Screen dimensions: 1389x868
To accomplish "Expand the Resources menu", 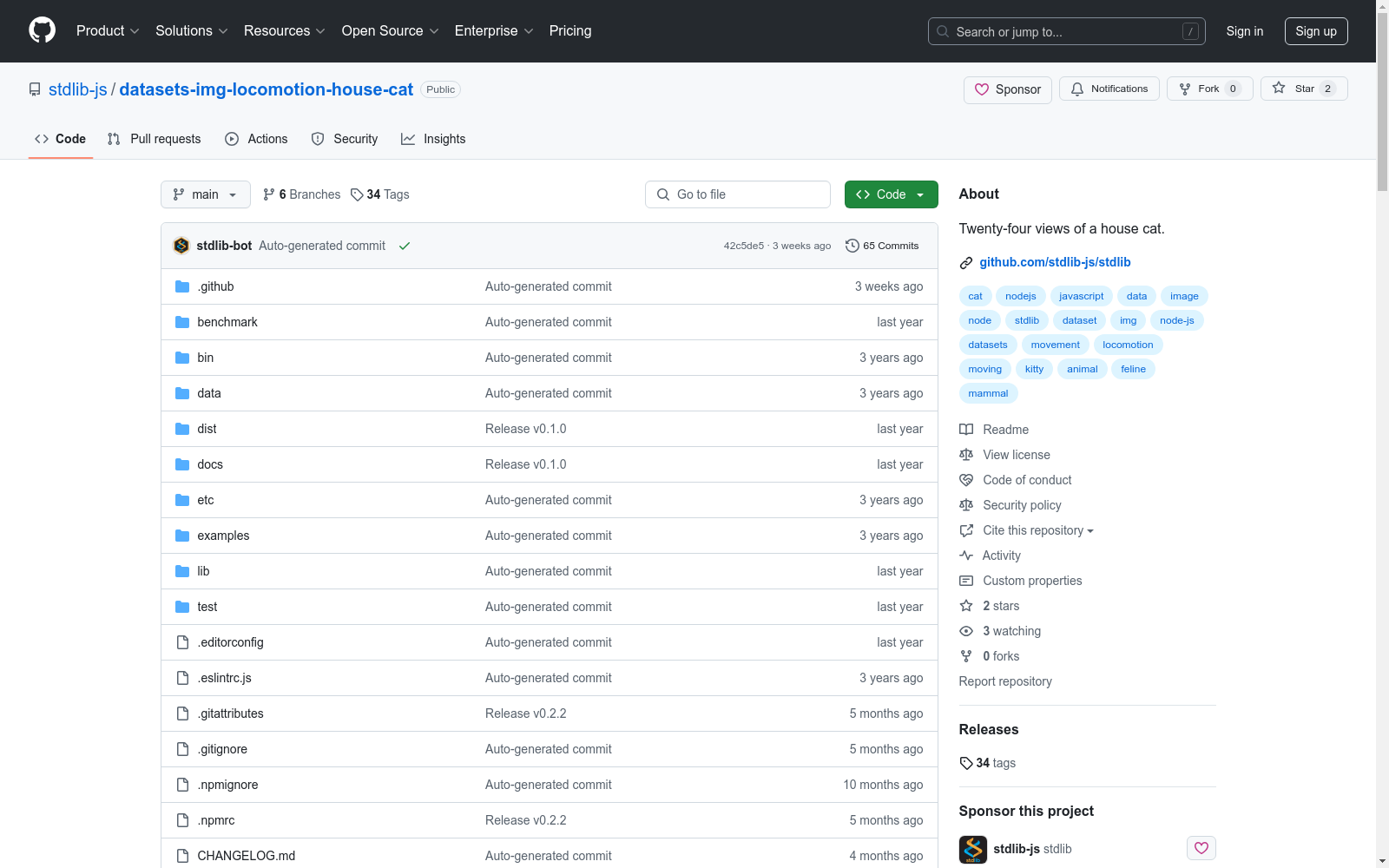I will (x=285, y=31).
